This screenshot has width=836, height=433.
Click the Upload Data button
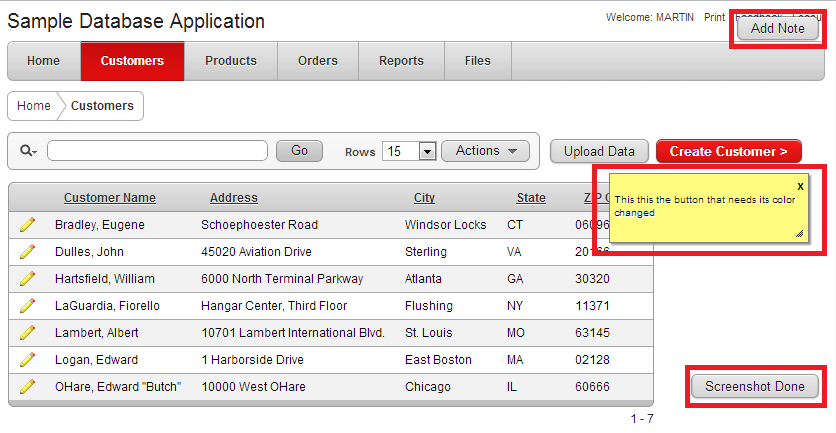pos(599,152)
